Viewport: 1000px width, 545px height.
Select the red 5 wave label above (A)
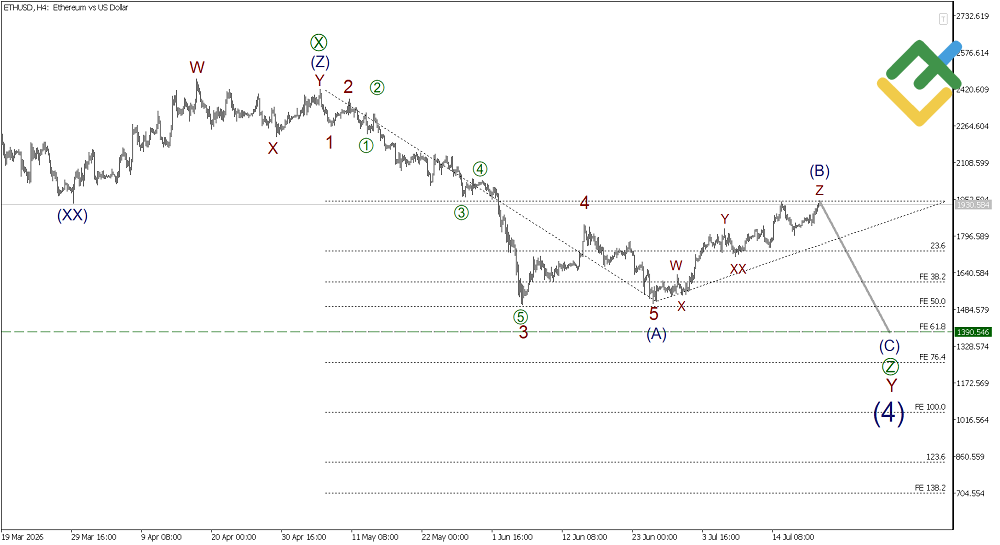click(654, 314)
